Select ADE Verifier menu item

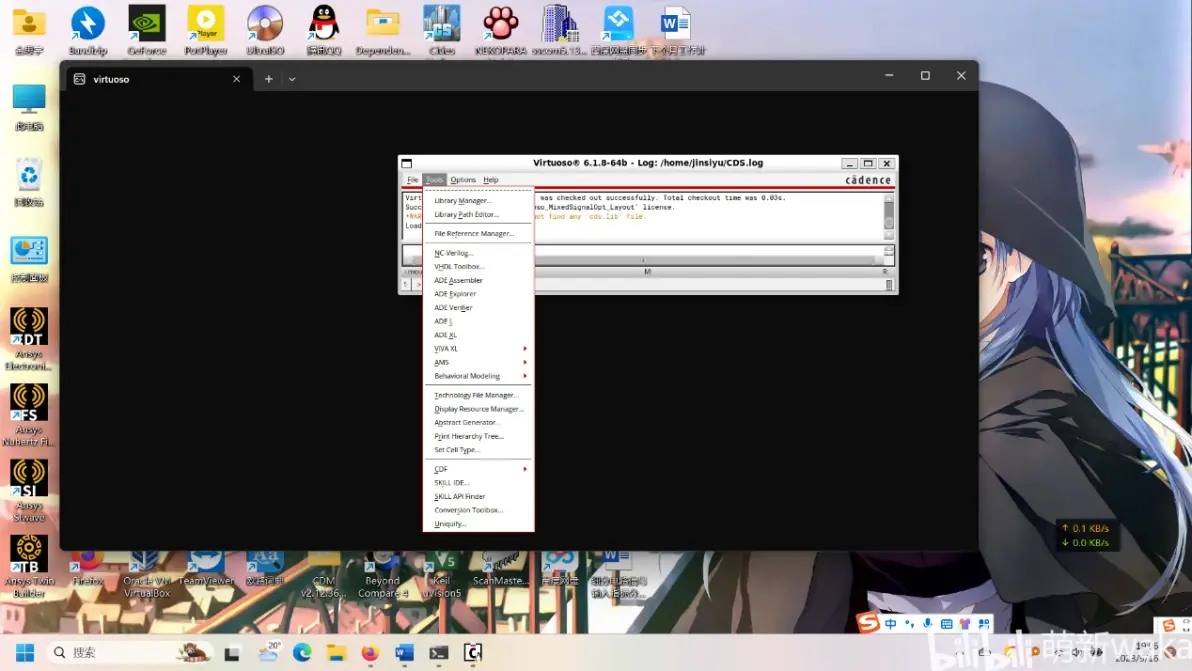click(478, 308)
